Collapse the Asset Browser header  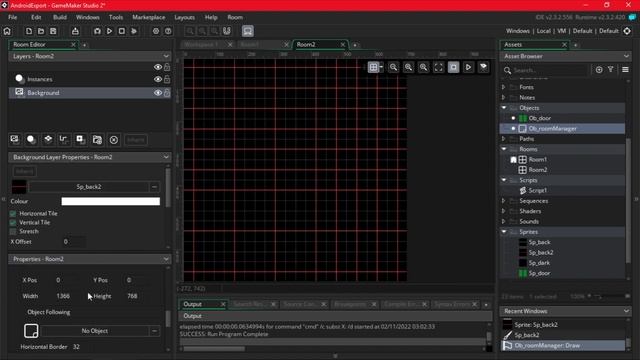click(x=626, y=56)
